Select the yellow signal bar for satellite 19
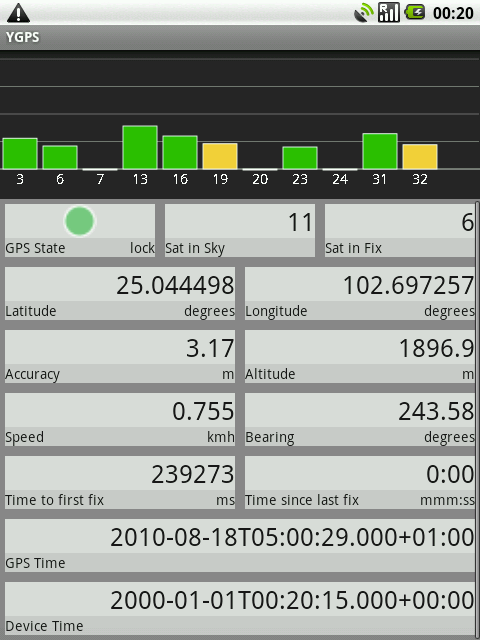The height and width of the screenshot is (640, 480). click(220, 156)
